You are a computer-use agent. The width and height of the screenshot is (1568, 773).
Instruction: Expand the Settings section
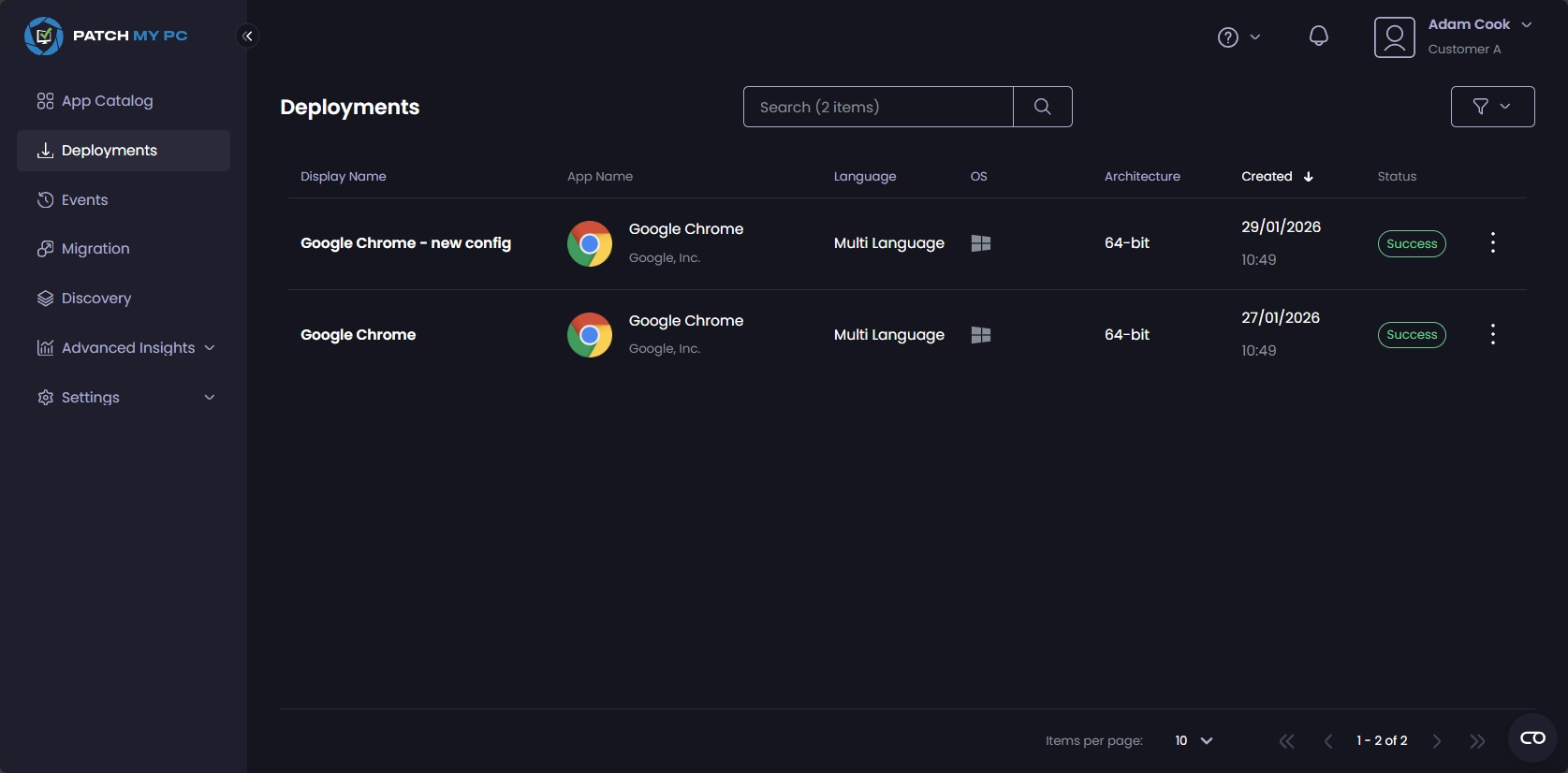click(x=125, y=398)
